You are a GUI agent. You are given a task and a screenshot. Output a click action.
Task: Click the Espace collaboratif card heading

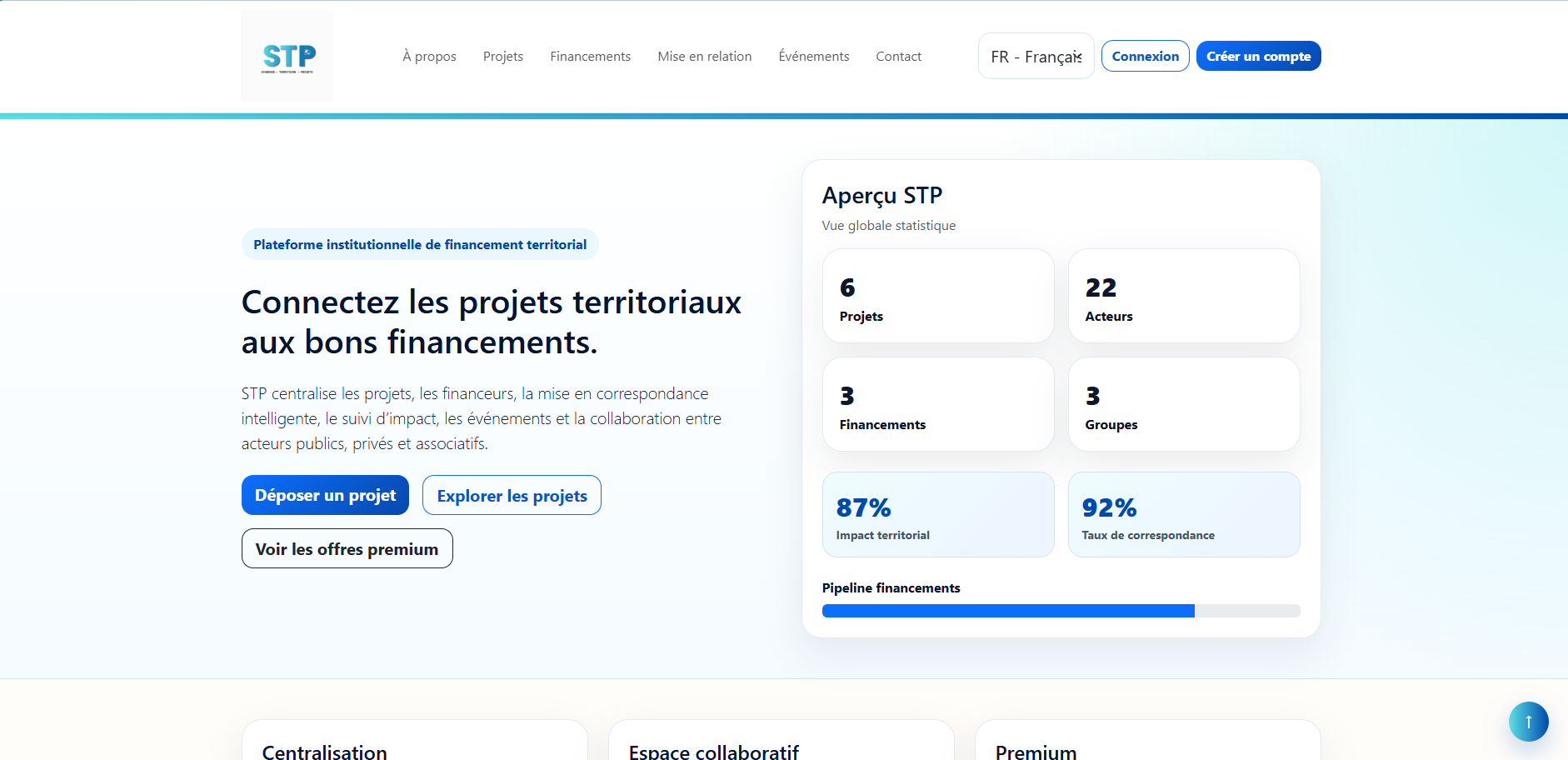pos(713,752)
